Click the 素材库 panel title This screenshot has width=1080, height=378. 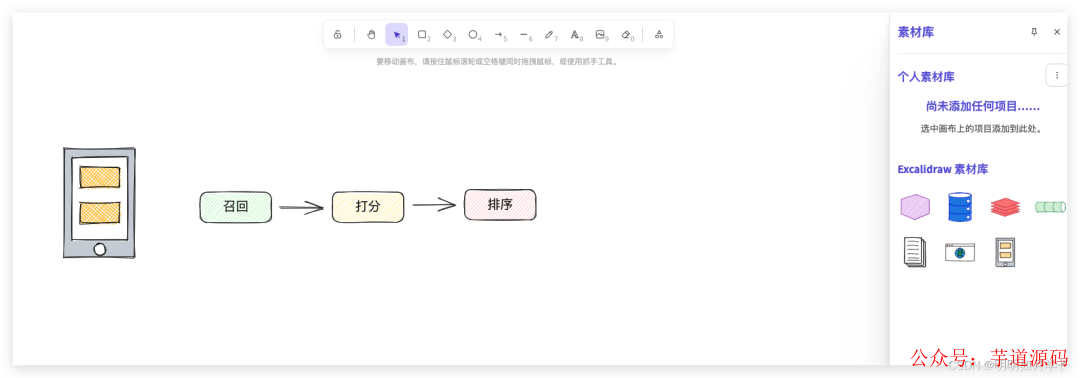point(916,32)
